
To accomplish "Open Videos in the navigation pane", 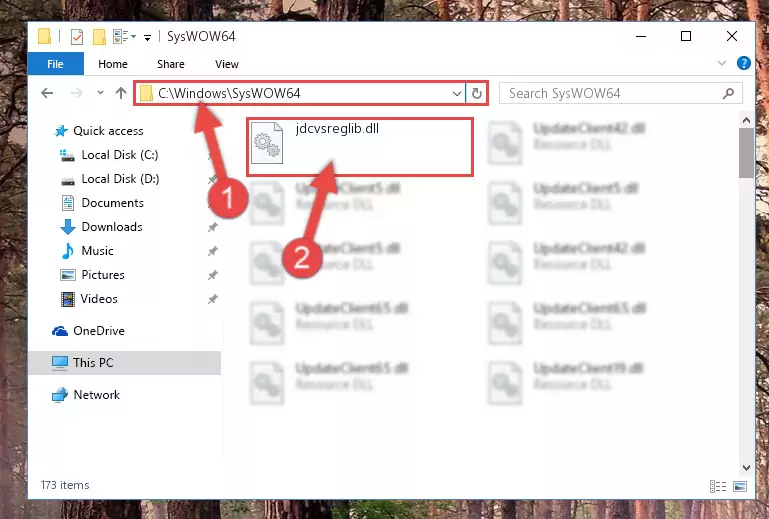I will point(99,299).
